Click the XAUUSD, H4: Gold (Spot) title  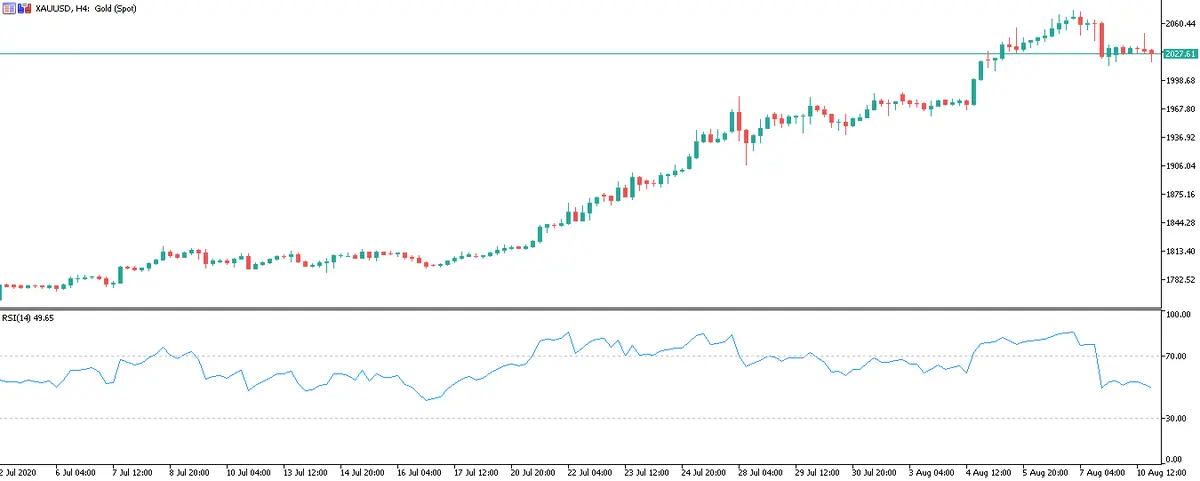pos(86,7)
